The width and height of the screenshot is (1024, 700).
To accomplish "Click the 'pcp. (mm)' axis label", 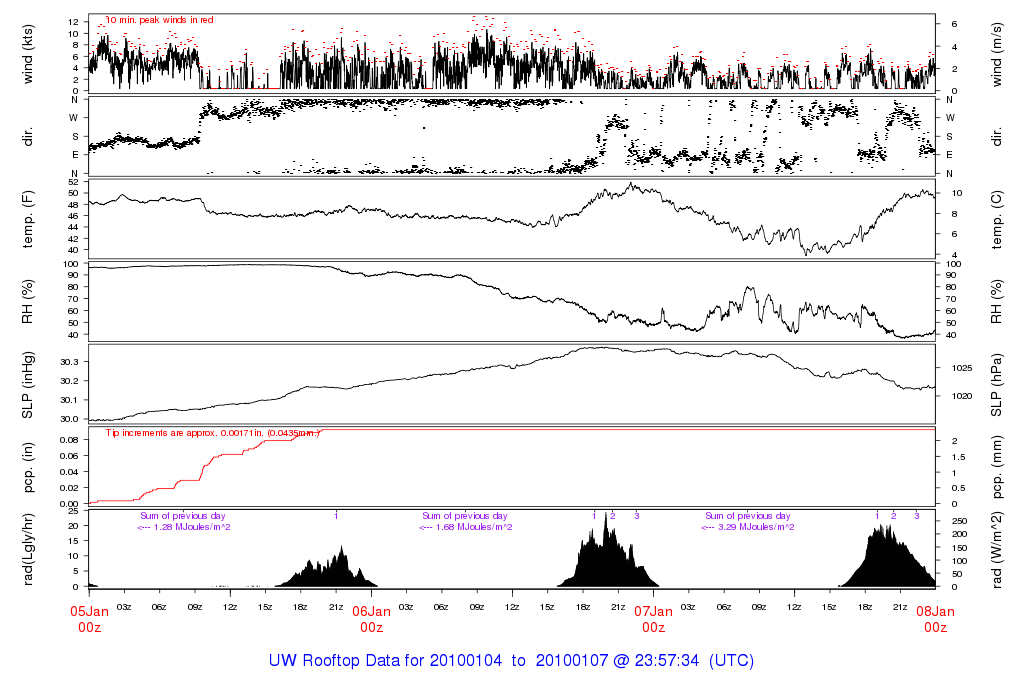I will click(996, 468).
